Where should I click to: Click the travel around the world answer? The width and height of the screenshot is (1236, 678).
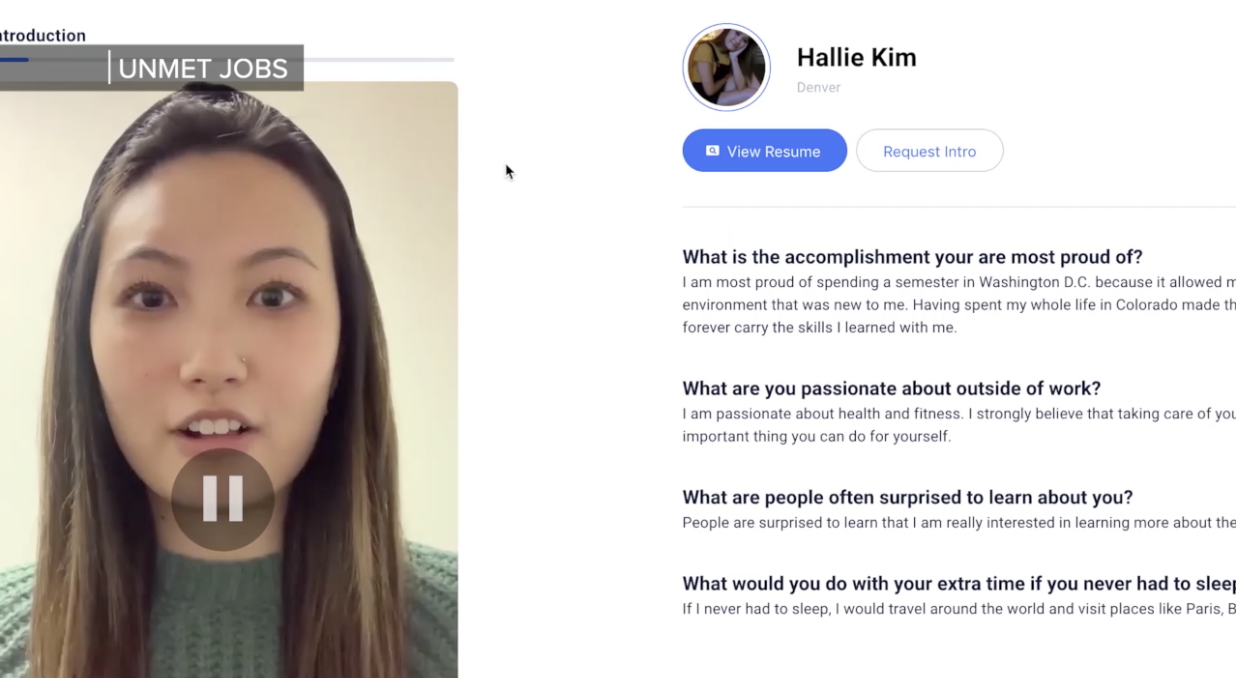tap(959, 609)
